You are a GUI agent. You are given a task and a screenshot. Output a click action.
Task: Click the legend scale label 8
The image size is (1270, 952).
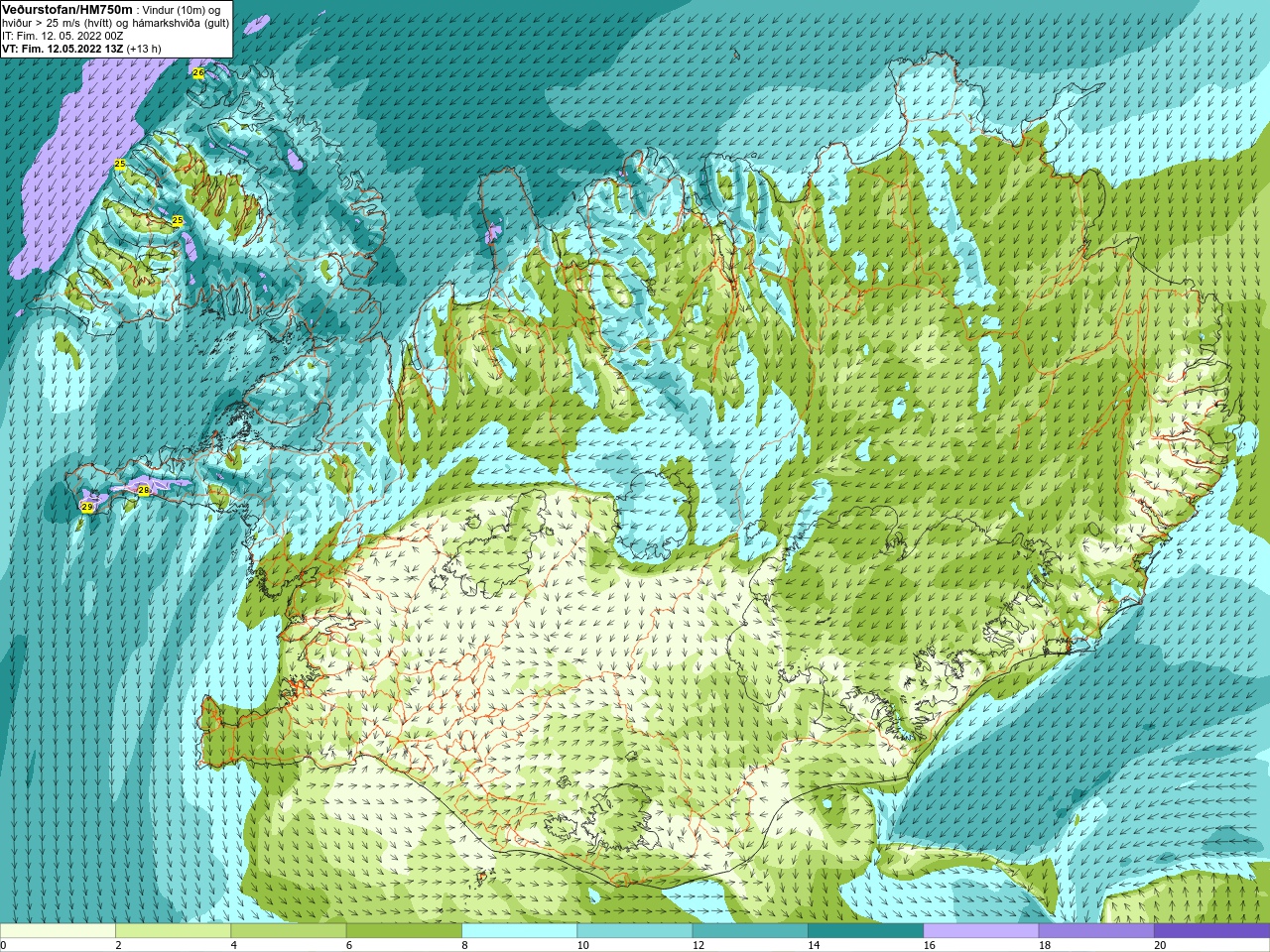click(x=464, y=945)
